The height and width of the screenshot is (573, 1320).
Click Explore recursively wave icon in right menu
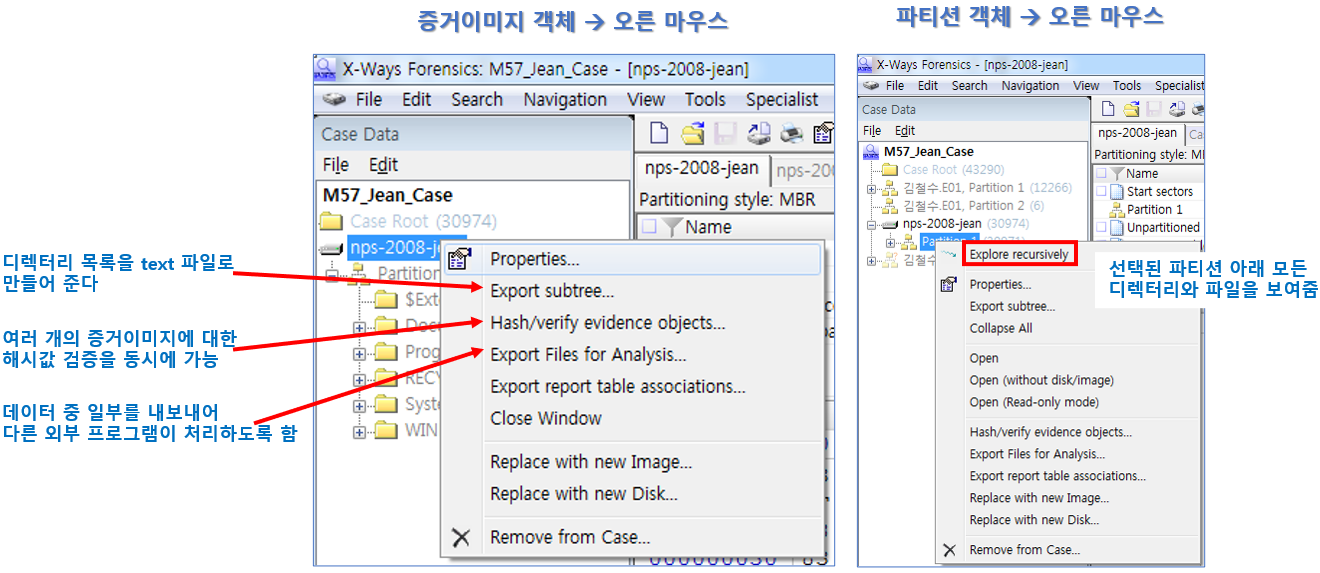[949, 255]
